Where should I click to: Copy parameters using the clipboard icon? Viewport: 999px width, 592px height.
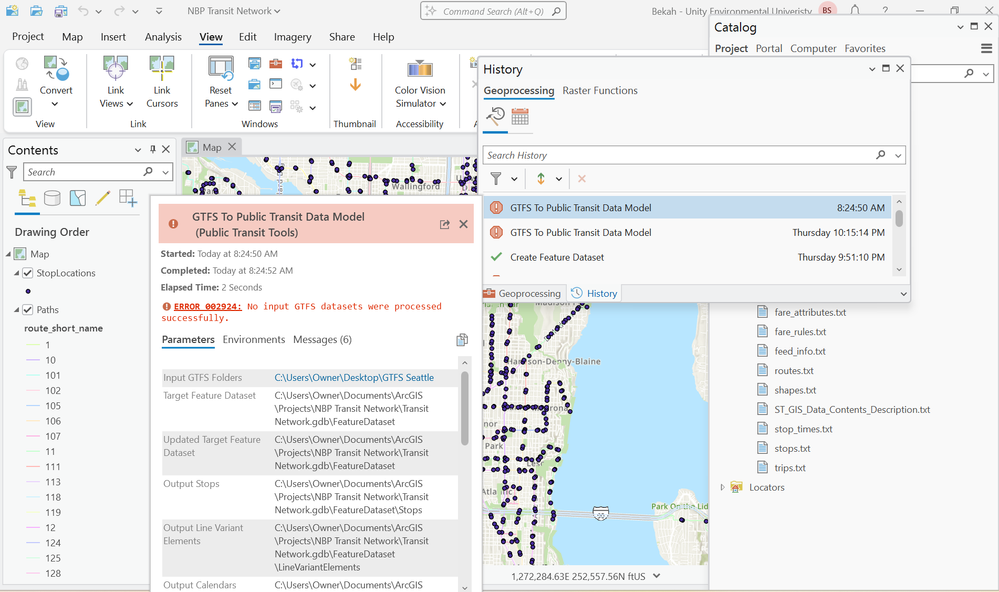(462, 340)
